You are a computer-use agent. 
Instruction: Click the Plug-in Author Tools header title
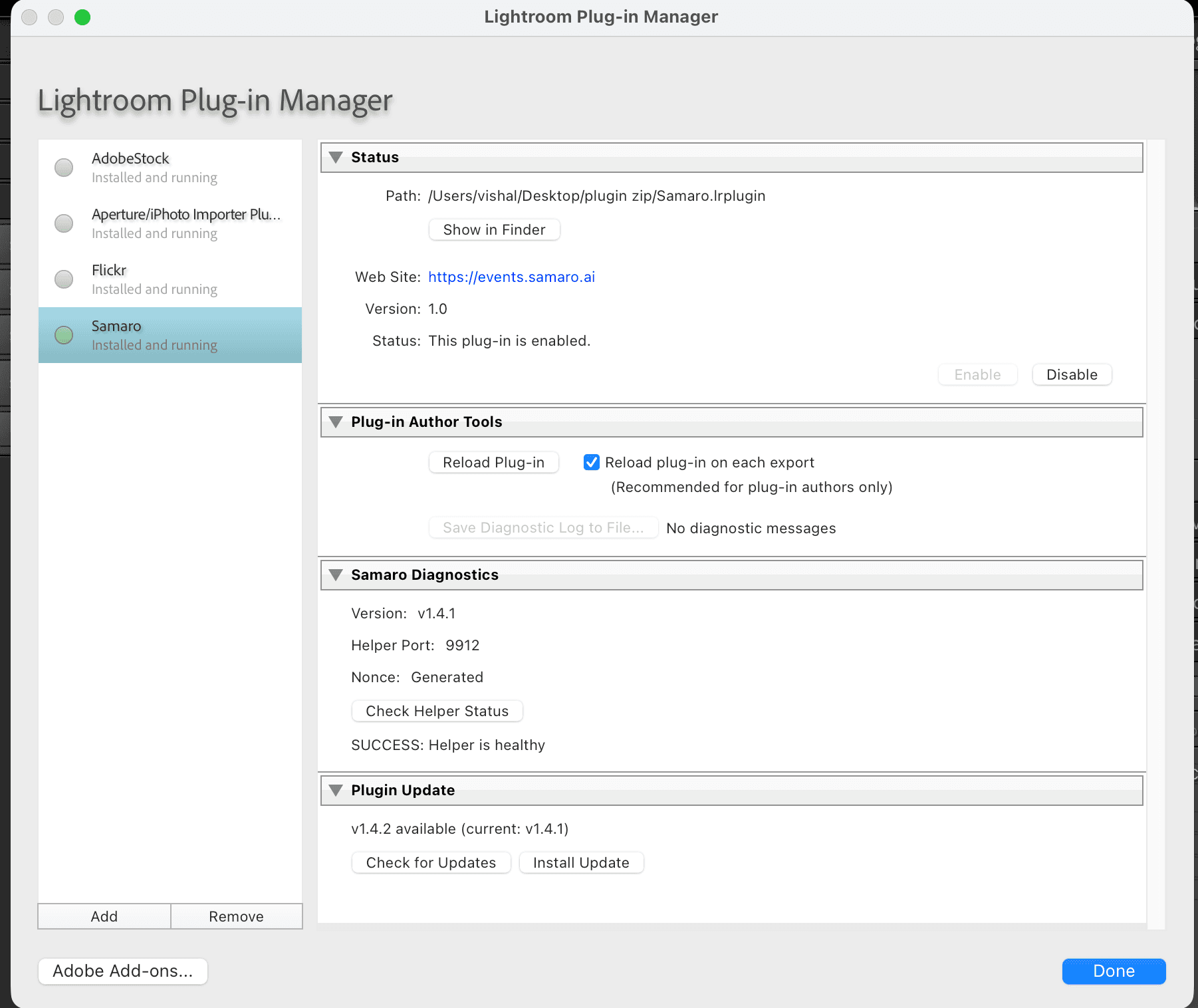pos(427,422)
